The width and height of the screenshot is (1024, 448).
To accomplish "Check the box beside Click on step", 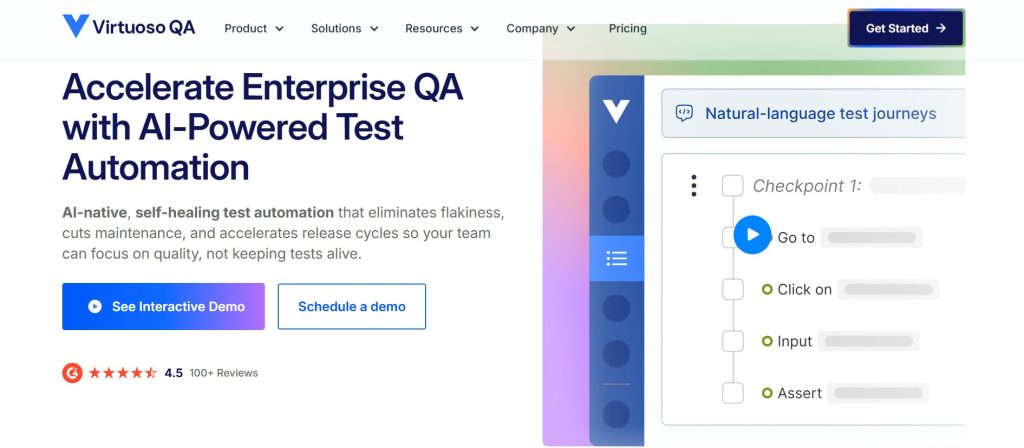I will pos(733,289).
